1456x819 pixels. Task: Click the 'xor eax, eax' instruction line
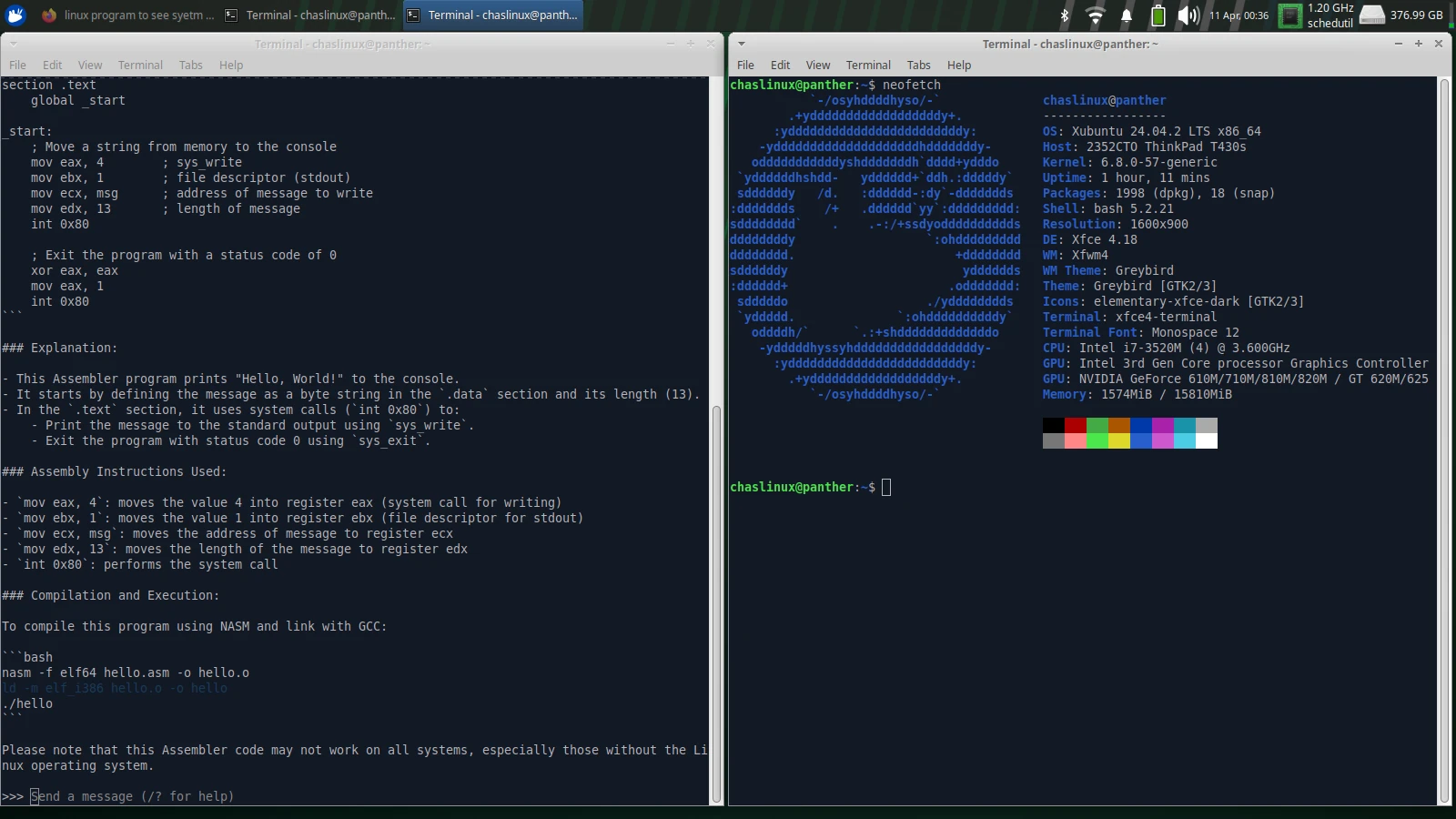click(x=75, y=270)
